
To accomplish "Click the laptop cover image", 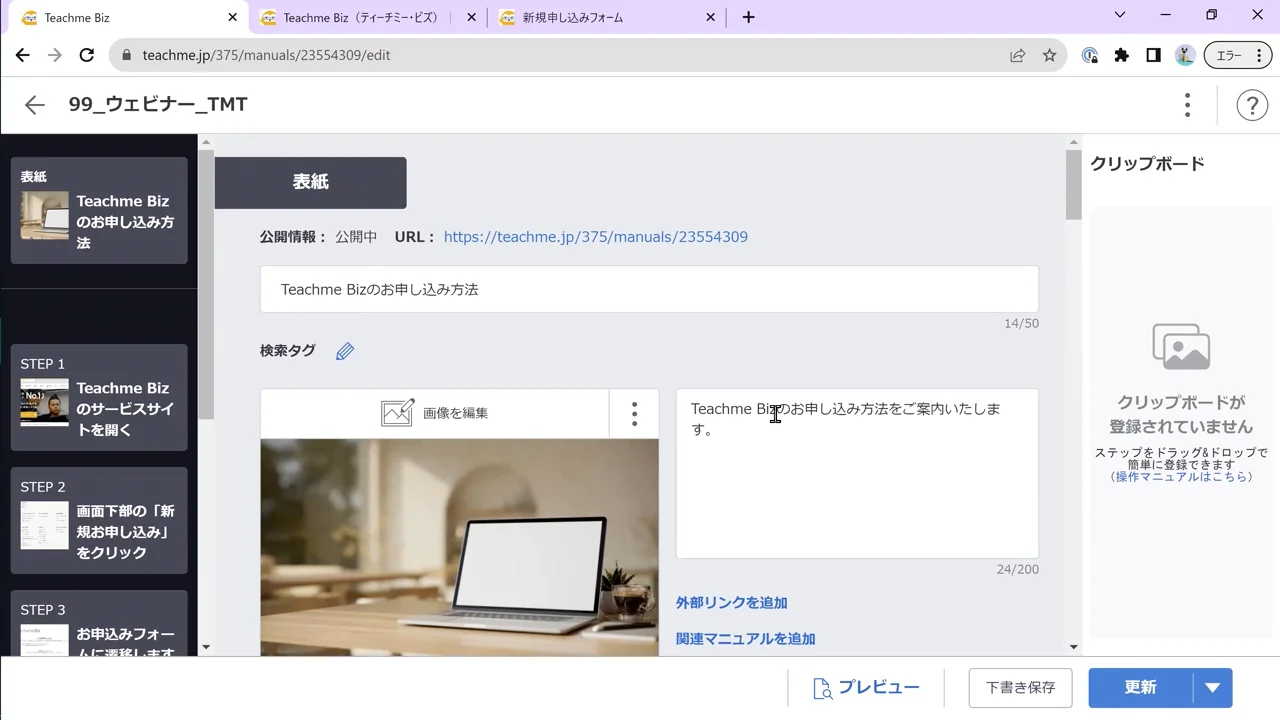I will [x=460, y=547].
